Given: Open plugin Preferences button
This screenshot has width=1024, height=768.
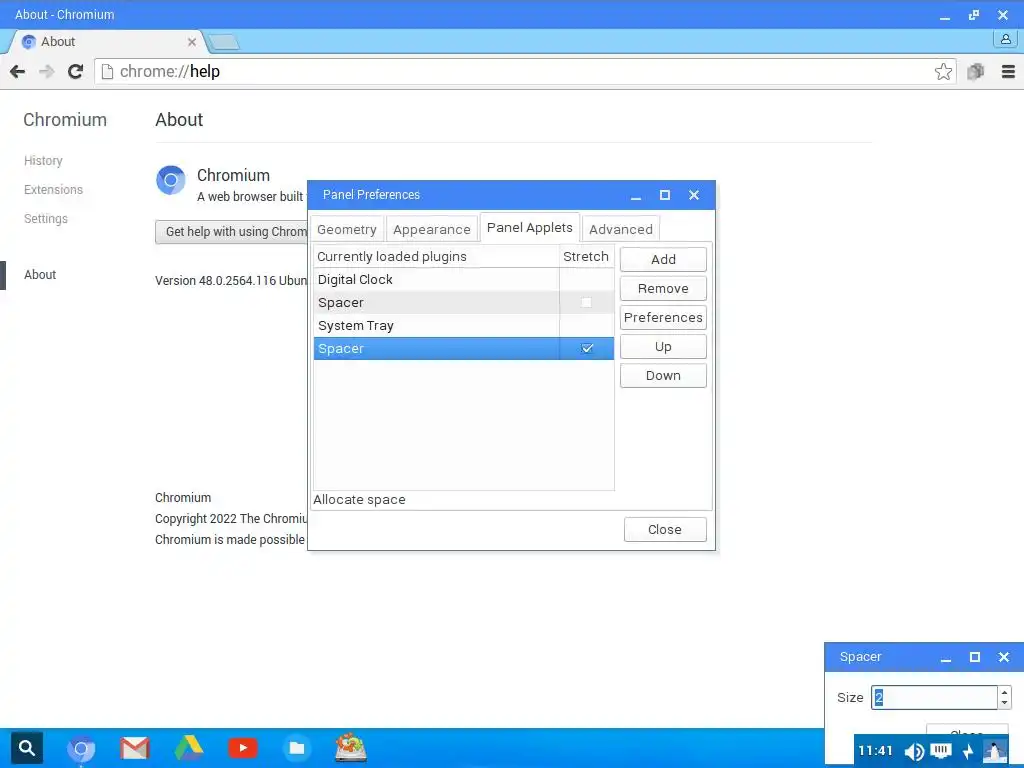Looking at the screenshot, I should [x=663, y=317].
